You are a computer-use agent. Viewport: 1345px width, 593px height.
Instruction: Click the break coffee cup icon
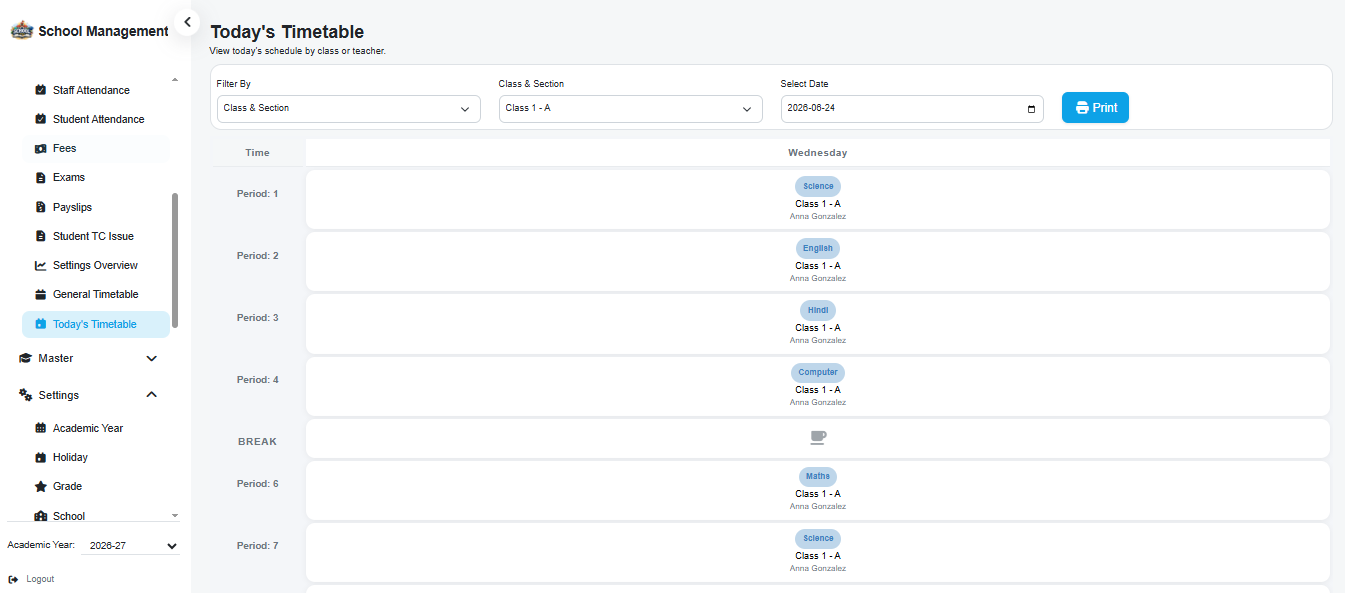818,438
